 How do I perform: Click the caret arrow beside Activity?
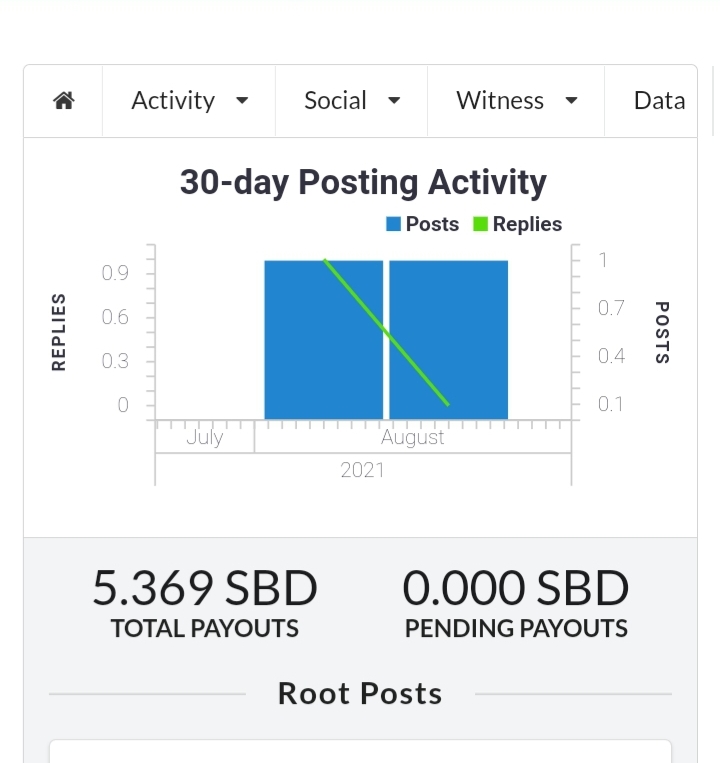(x=242, y=101)
